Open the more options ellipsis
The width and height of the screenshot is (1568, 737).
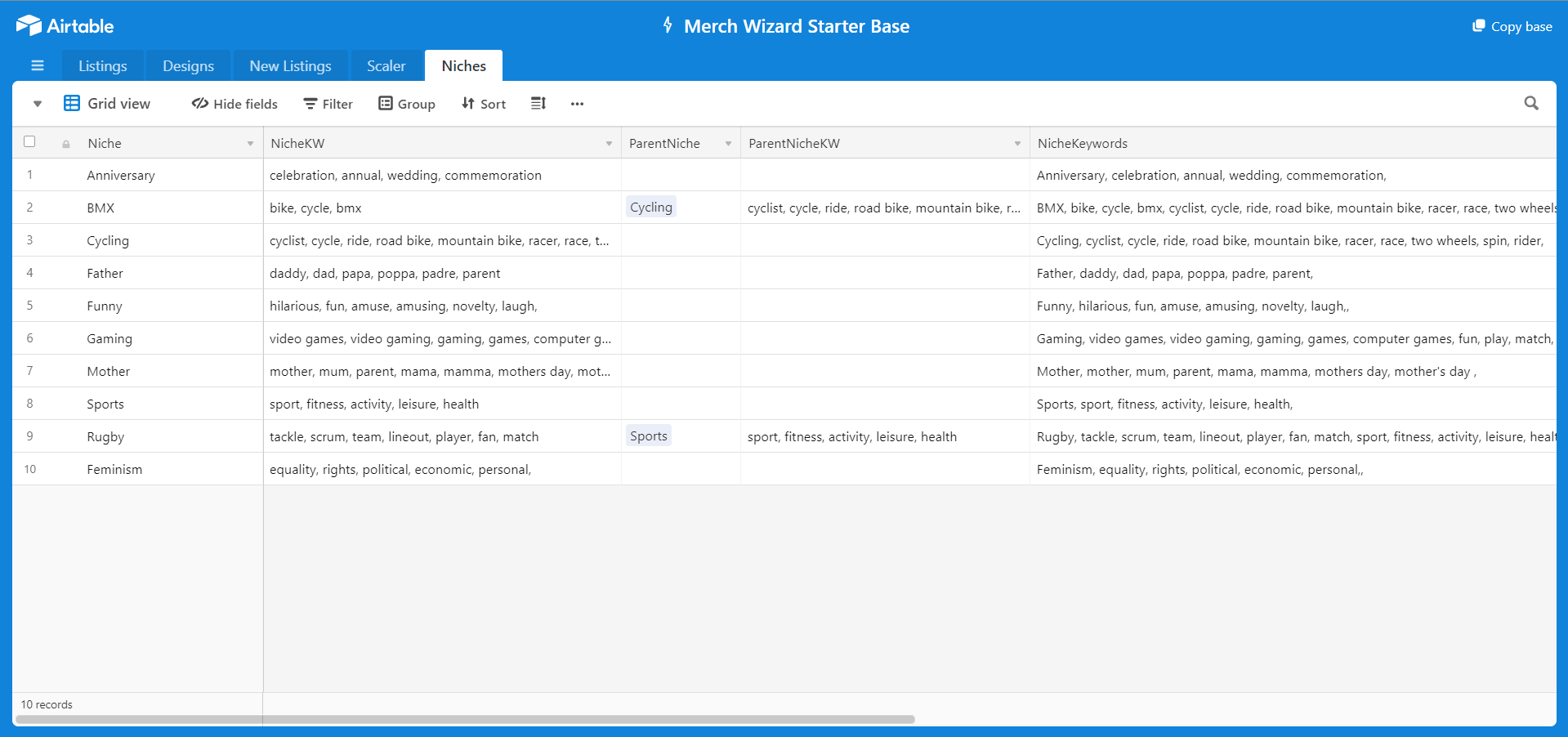click(577, 104)
